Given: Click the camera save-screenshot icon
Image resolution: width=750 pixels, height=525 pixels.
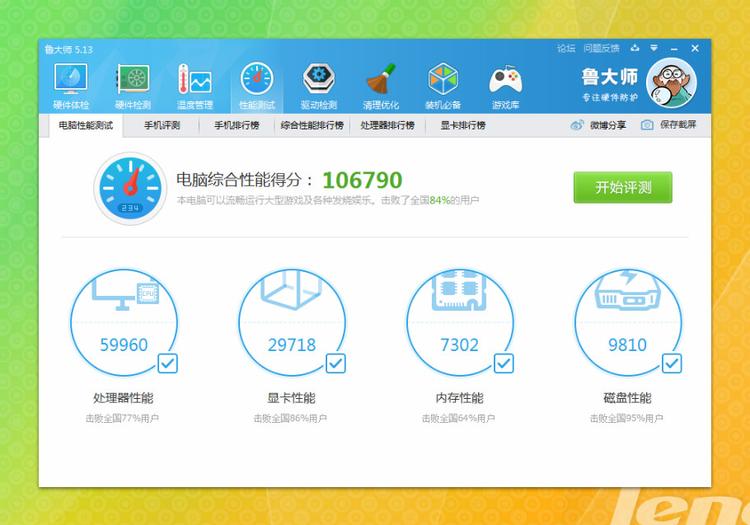Looking at the screenshot, I should (x=647, y=125).
